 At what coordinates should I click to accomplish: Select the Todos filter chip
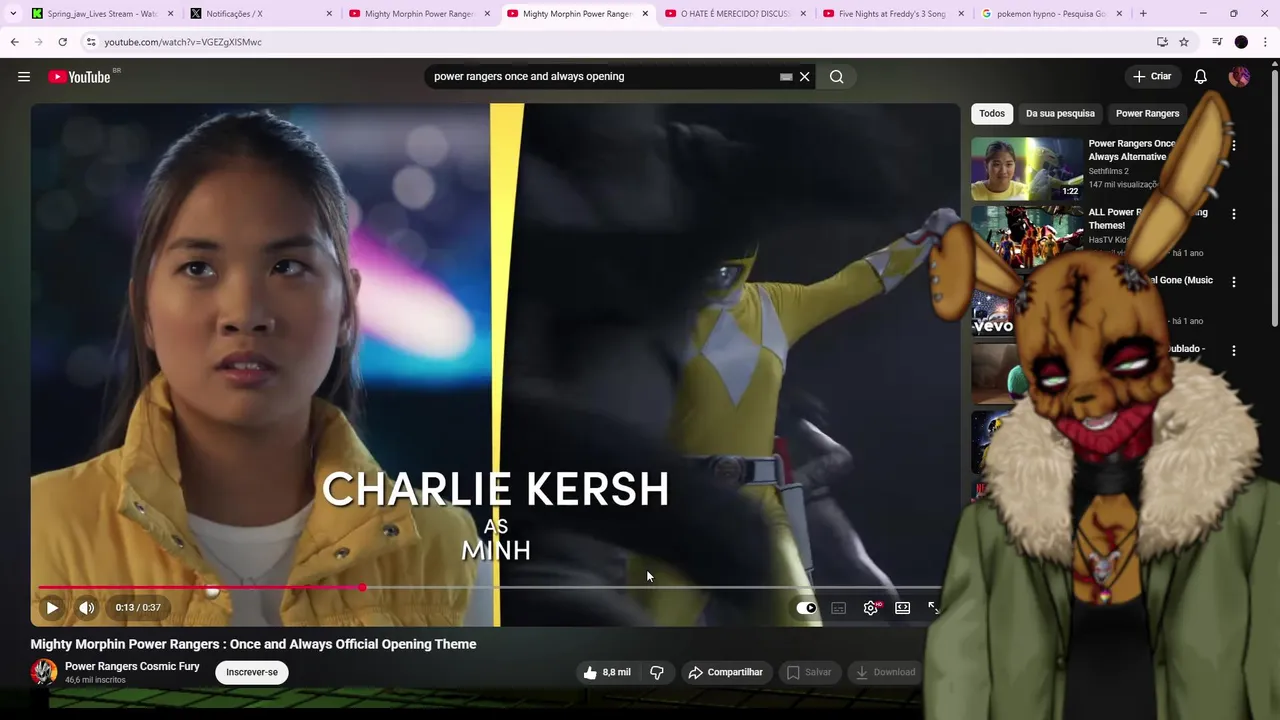click(x=992, y=113)
